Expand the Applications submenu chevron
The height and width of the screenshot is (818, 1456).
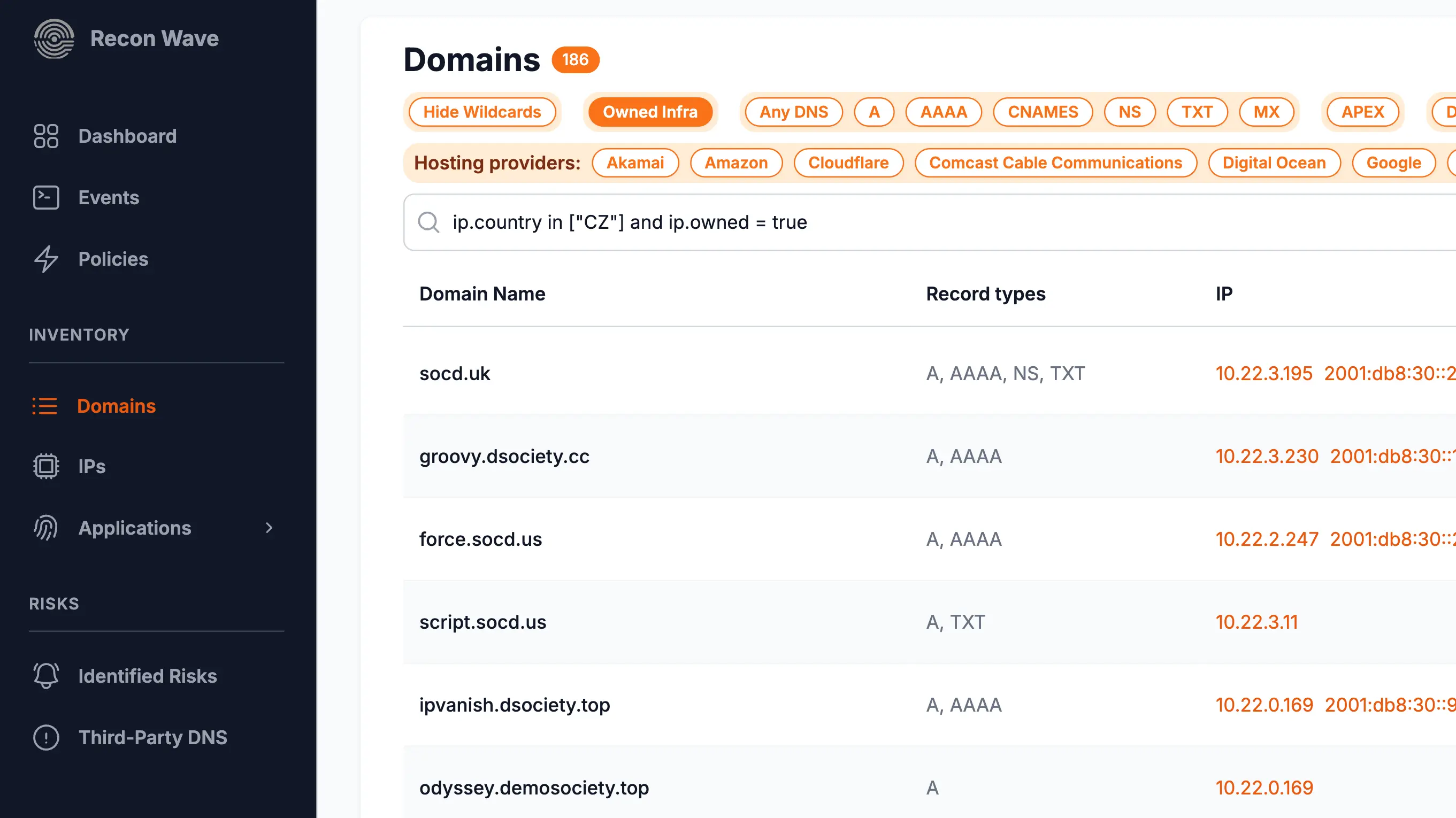(269, 528)
